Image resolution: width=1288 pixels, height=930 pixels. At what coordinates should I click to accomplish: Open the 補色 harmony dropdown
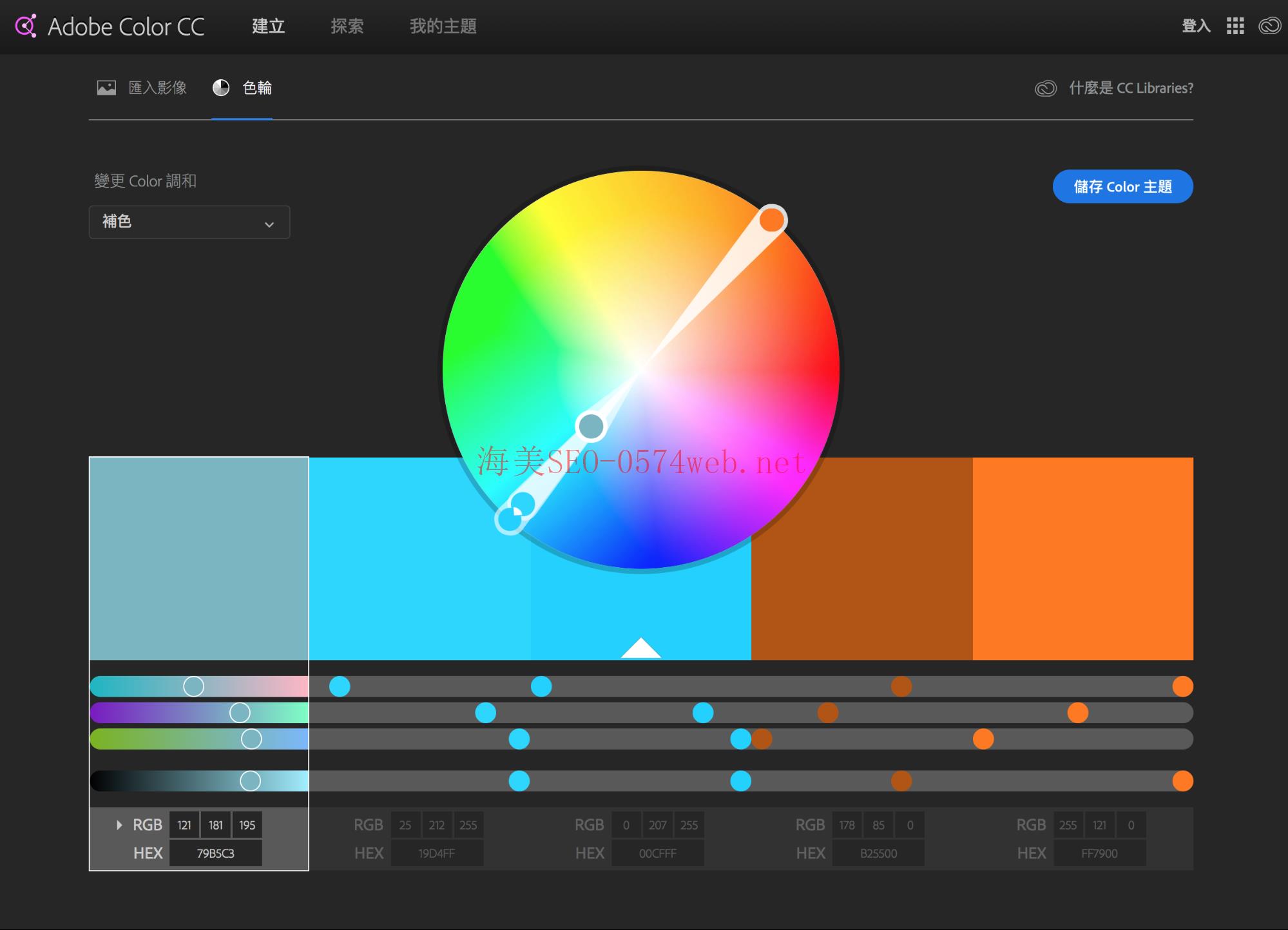pos(189,222)
